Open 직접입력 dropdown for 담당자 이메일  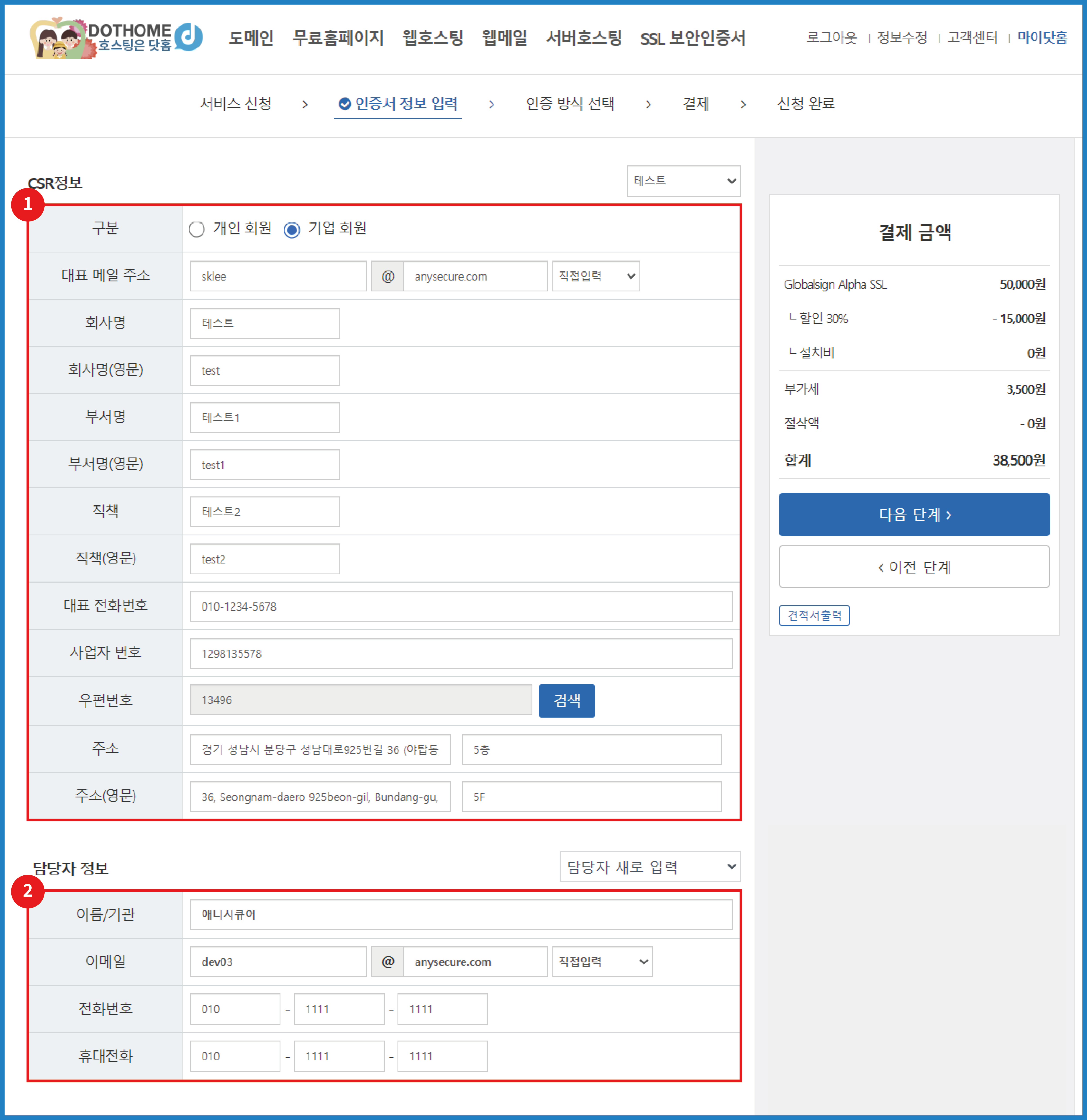click(x=602, y=962)
